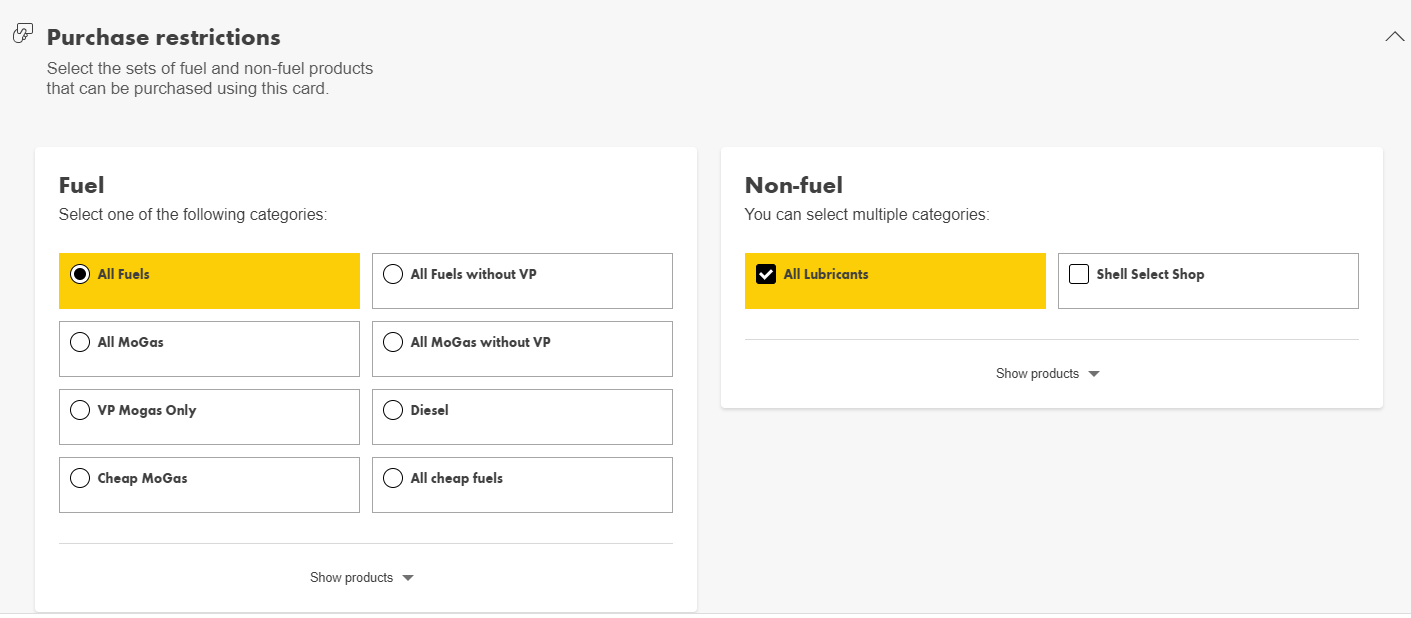Viewport: 1411px width, 618px height.
Task: Select VP Mogas Only fuel category
Action: tap(80, 410)
